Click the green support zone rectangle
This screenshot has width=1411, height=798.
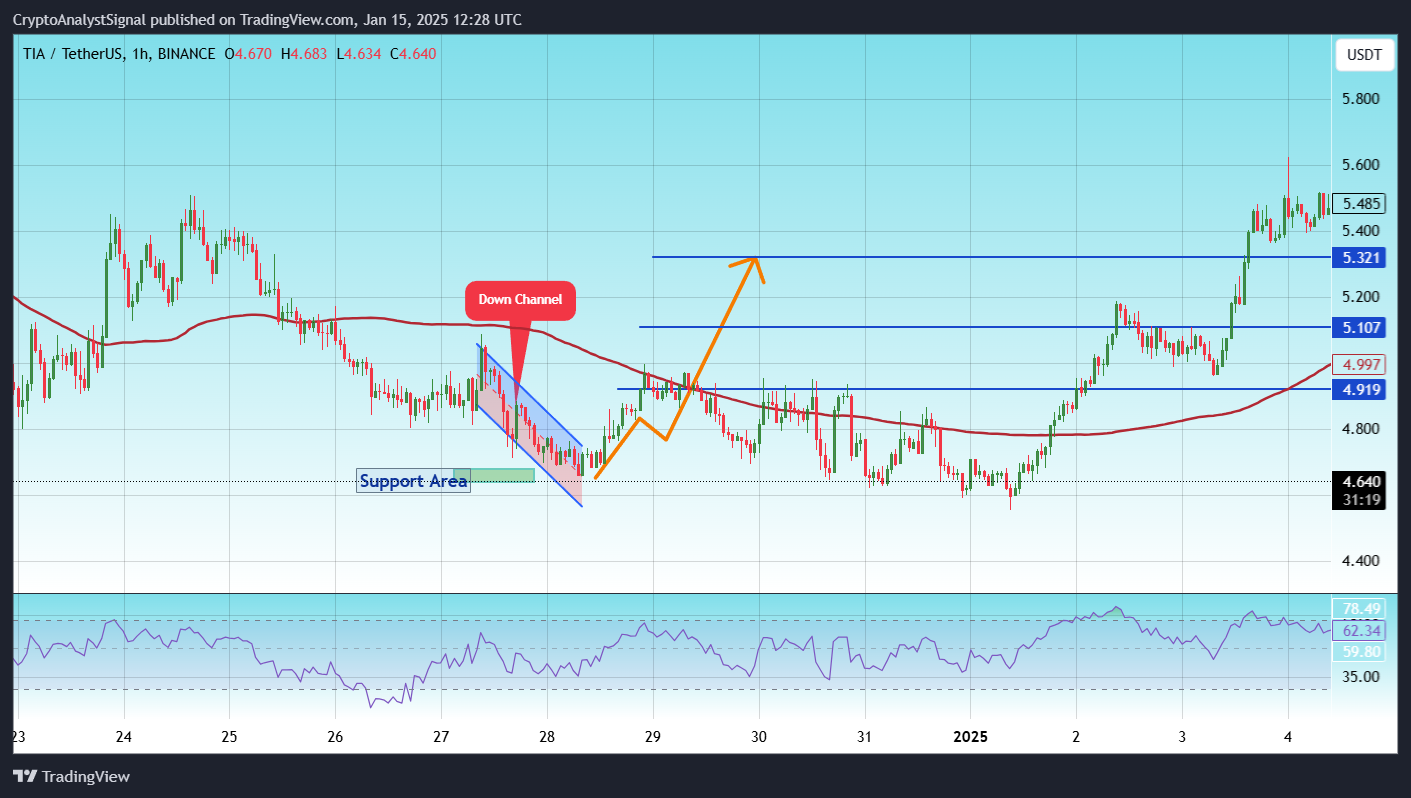pyautogui.click(x=494, y=475)
